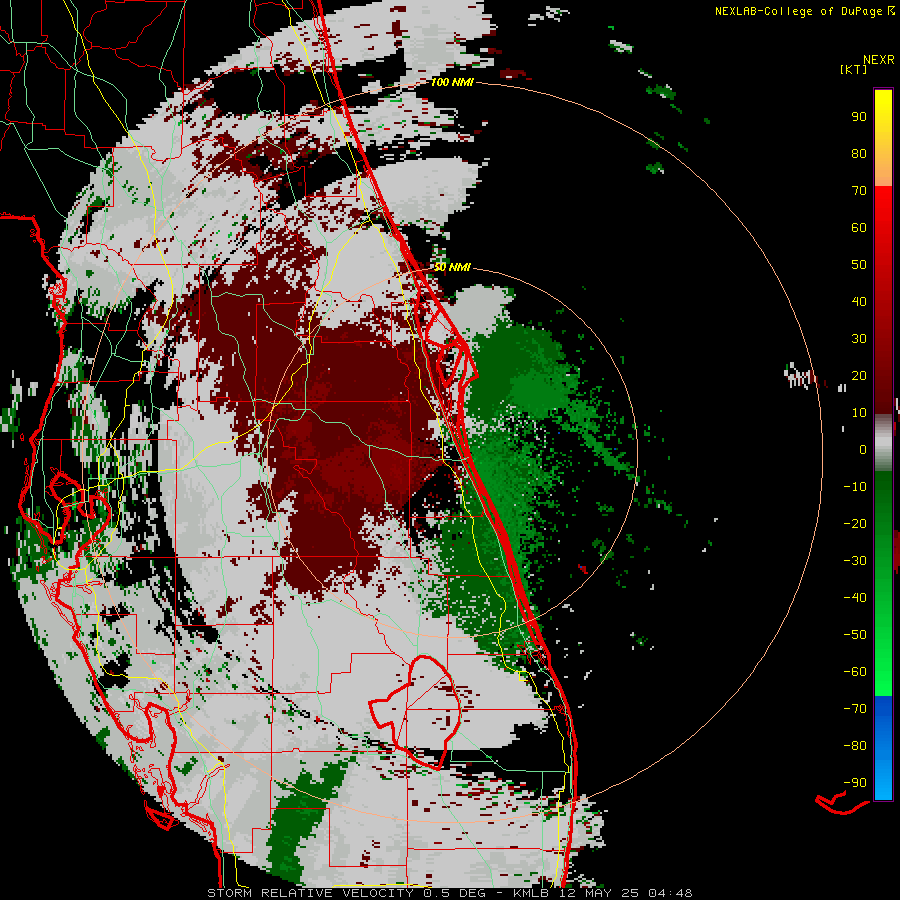The width and height of the screenshot is (900, 900).
Task: Click the -20 value on velocity scale
Action: point(855,523)
